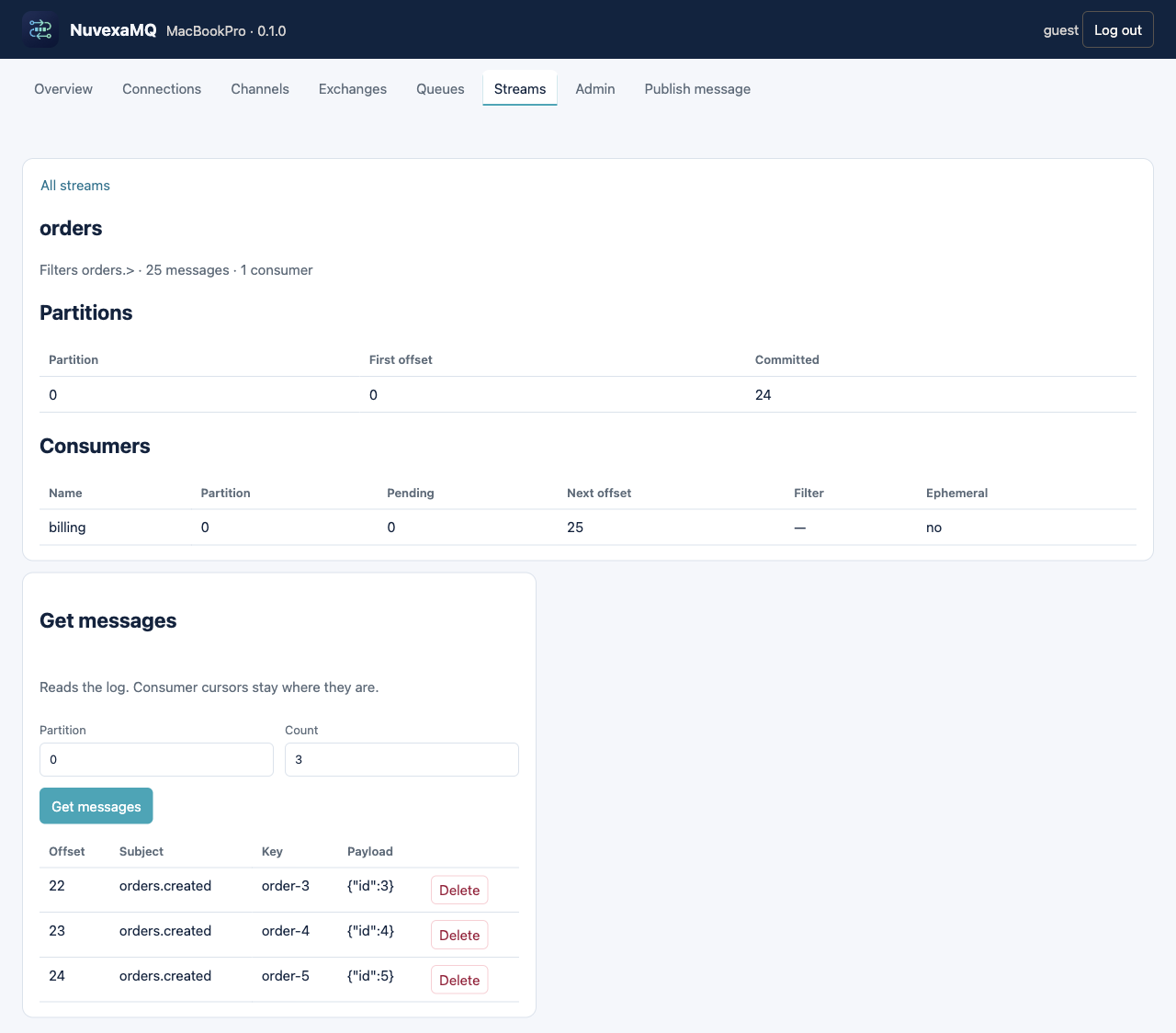
Task: Click the Subject column header
Action: [x=141, y=852]
